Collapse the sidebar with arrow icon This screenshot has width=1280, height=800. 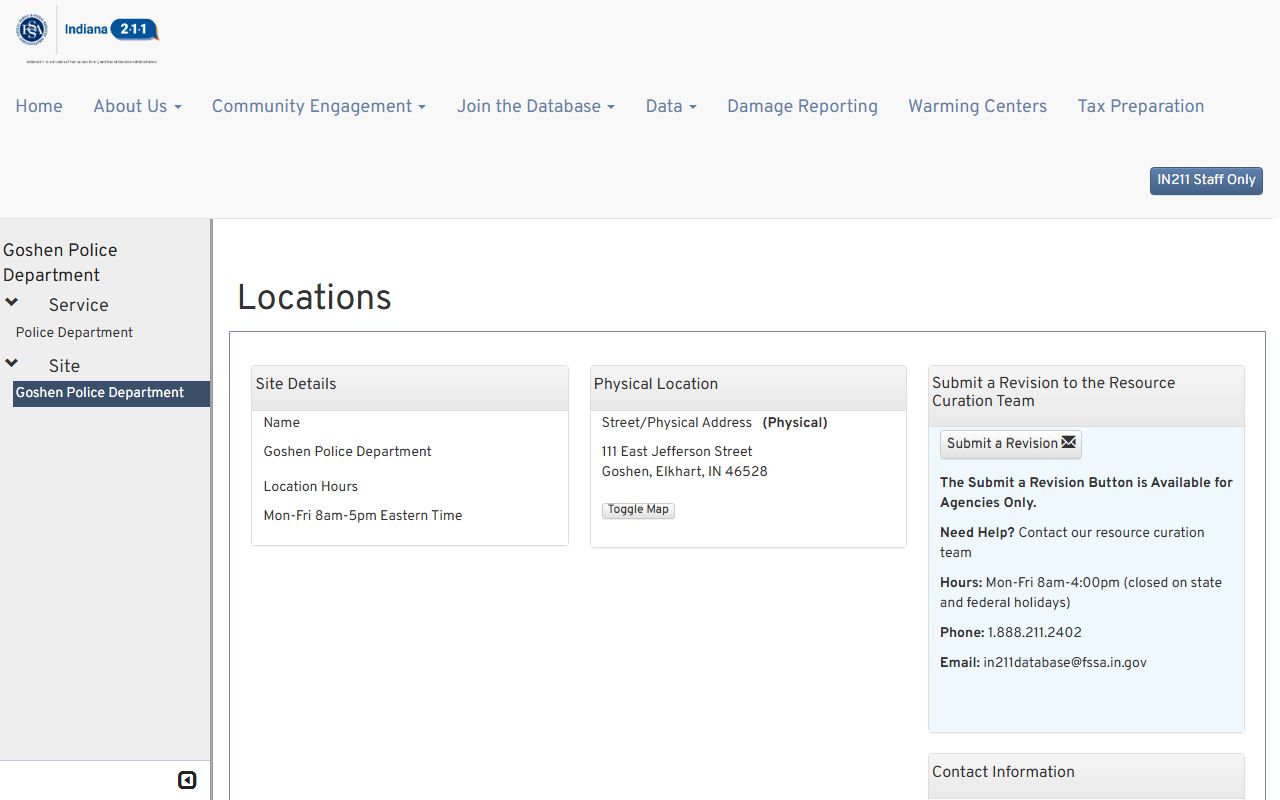click(187, 780)
